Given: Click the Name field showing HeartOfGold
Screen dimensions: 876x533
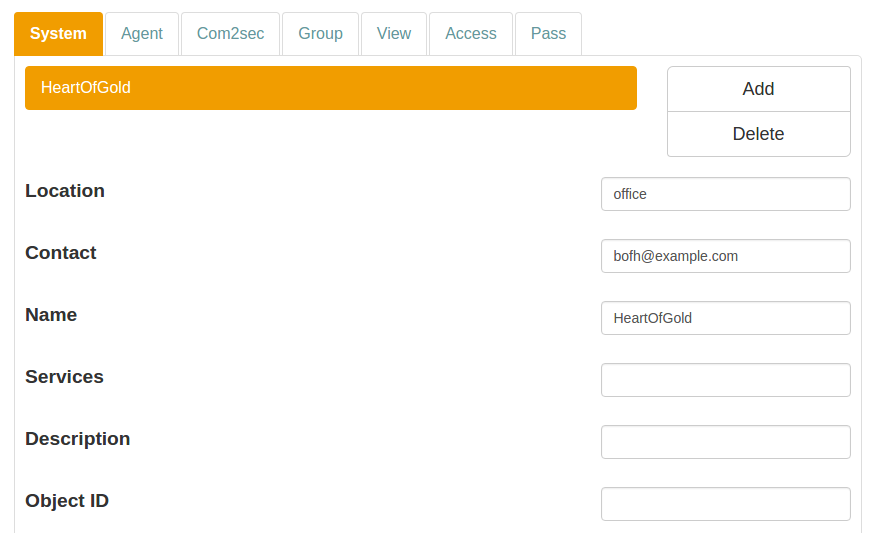Looking at the screenshot, I should pyautogui.click(x=725, y=318).
